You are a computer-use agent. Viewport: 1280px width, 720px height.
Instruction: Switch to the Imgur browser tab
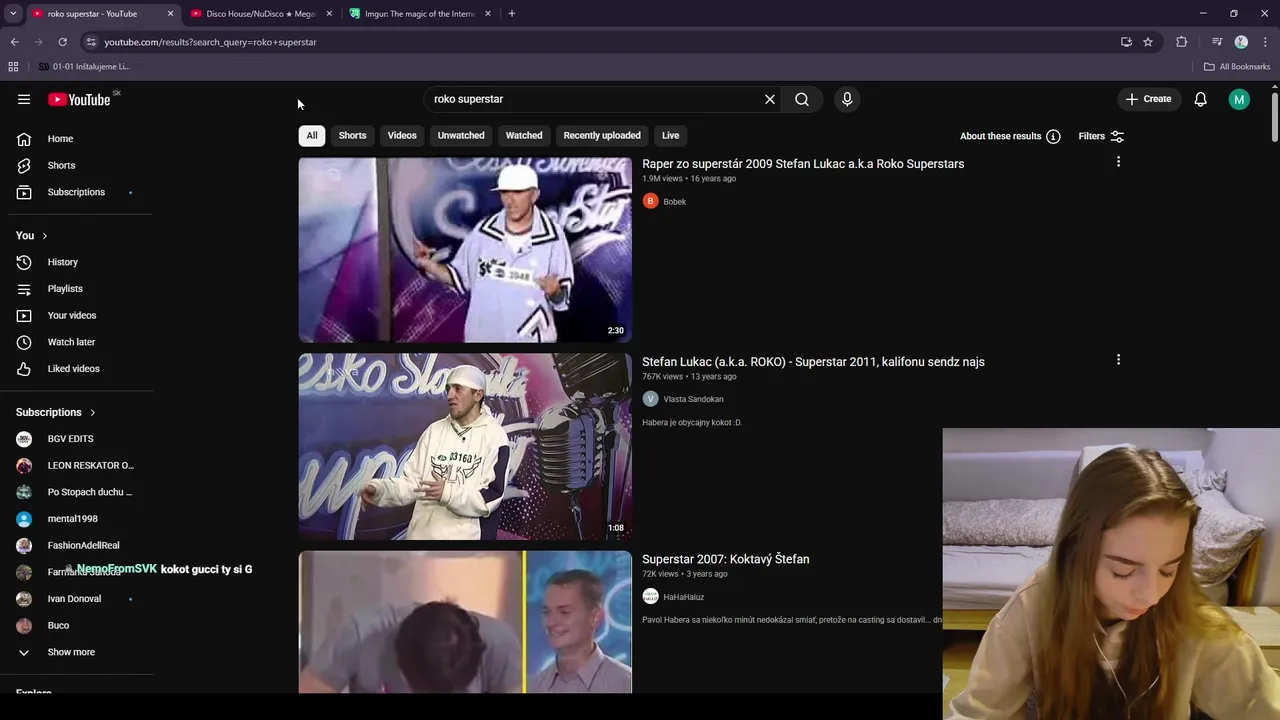click(x=420, y=14)
